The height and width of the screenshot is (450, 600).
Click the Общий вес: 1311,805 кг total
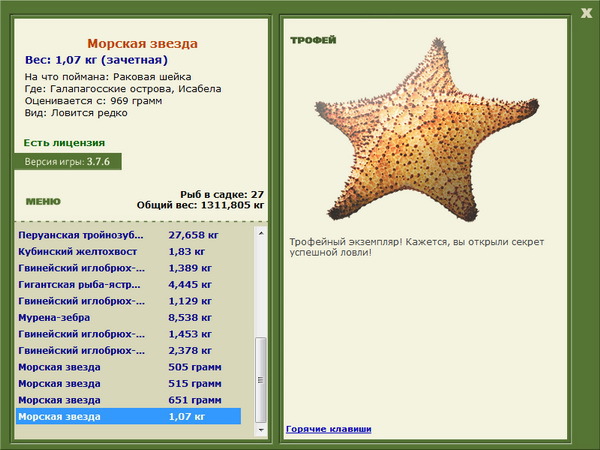coord(201,205)
